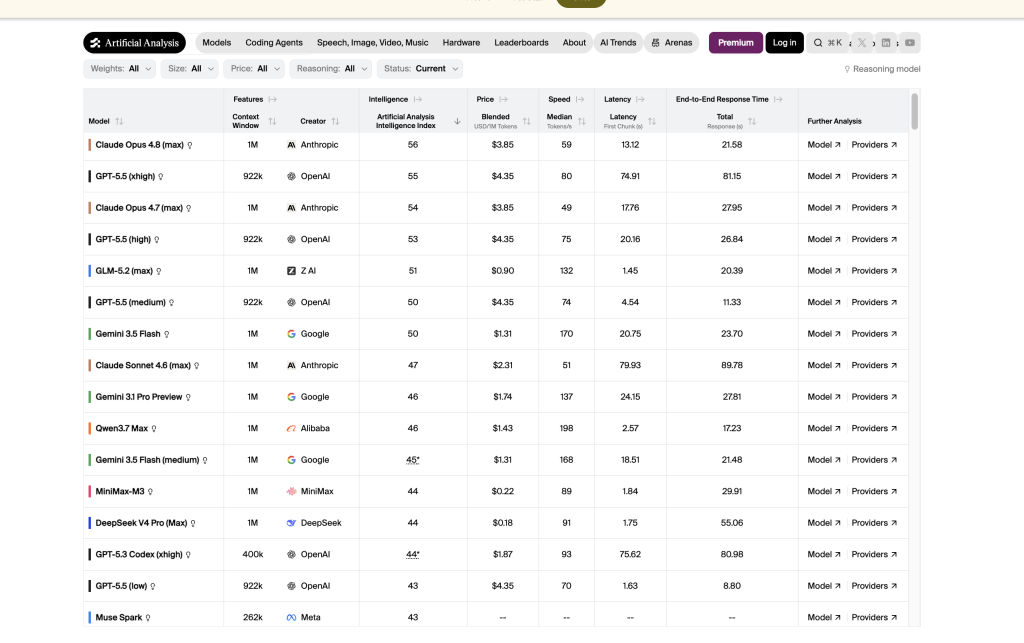1024x643 pixels.
Task: Click the Log in button
Action: [784, 43]
